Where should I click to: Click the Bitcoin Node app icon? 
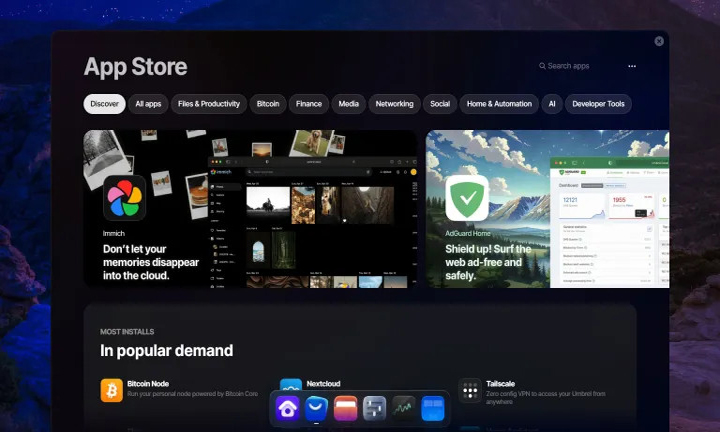[x=112, y=389]
